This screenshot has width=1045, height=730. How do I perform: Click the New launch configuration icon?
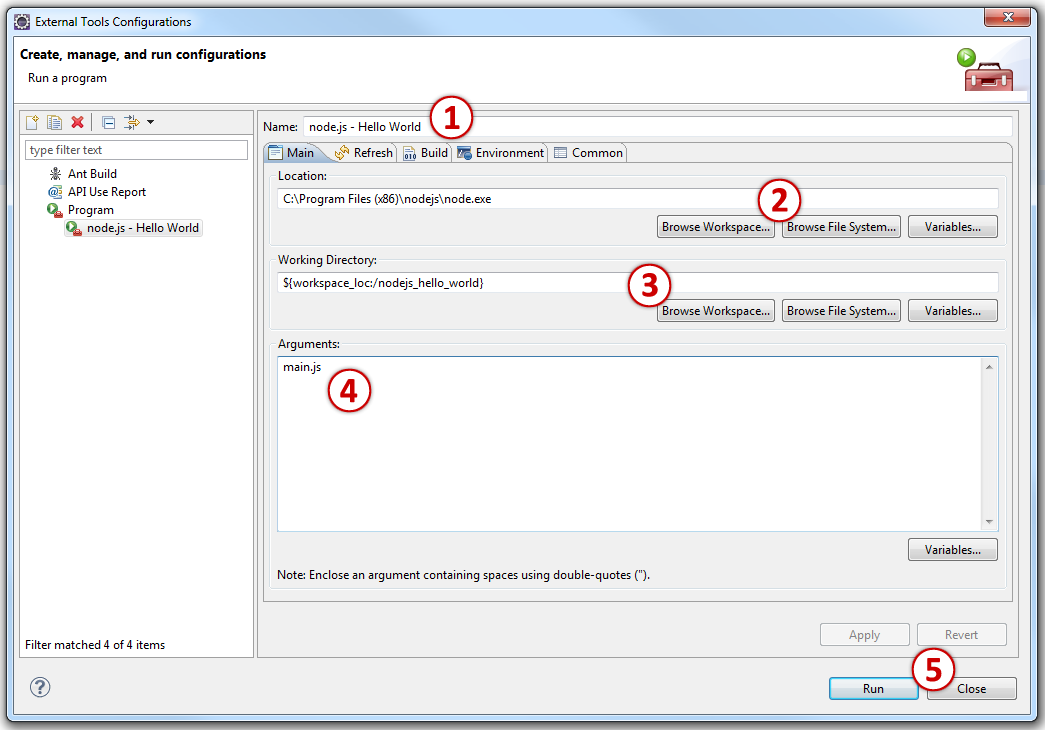[x=32, y=122]
